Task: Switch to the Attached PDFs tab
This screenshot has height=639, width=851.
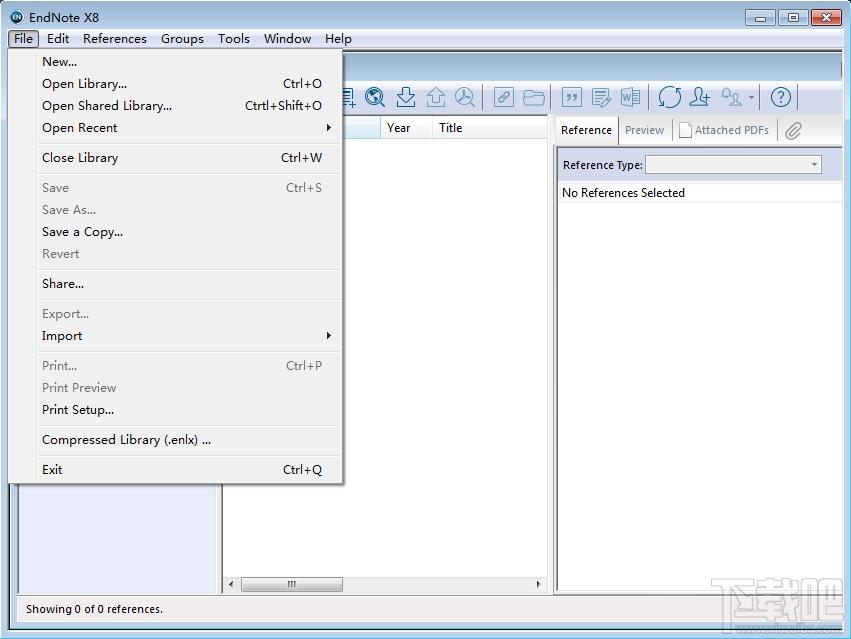Action: click(725, 130)
